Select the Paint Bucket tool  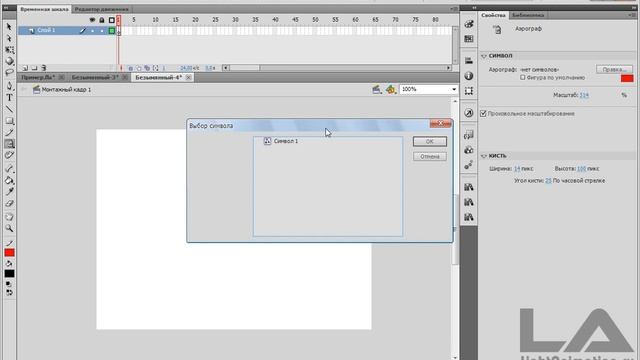tap(9, 180)
